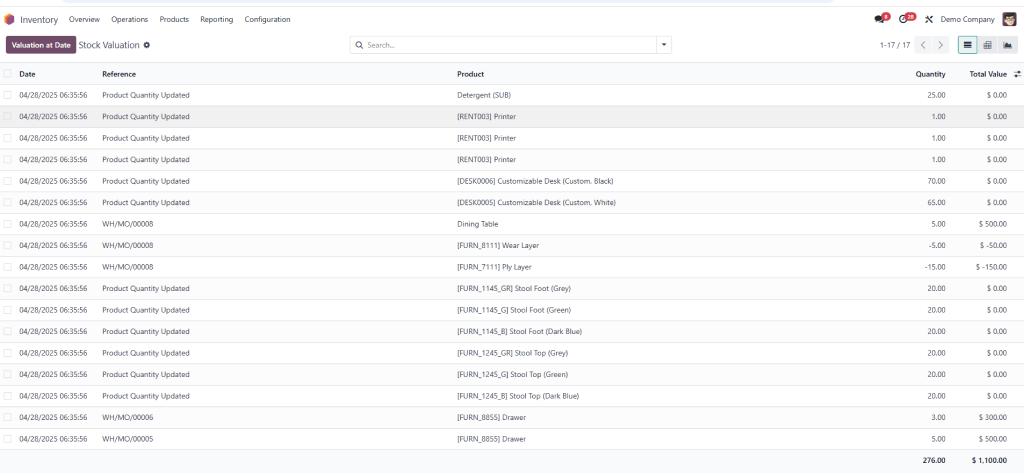The height and width of the screenshot is (473, 1024).
Task: Switch to graph view
Action: (x=1008, y=45)
